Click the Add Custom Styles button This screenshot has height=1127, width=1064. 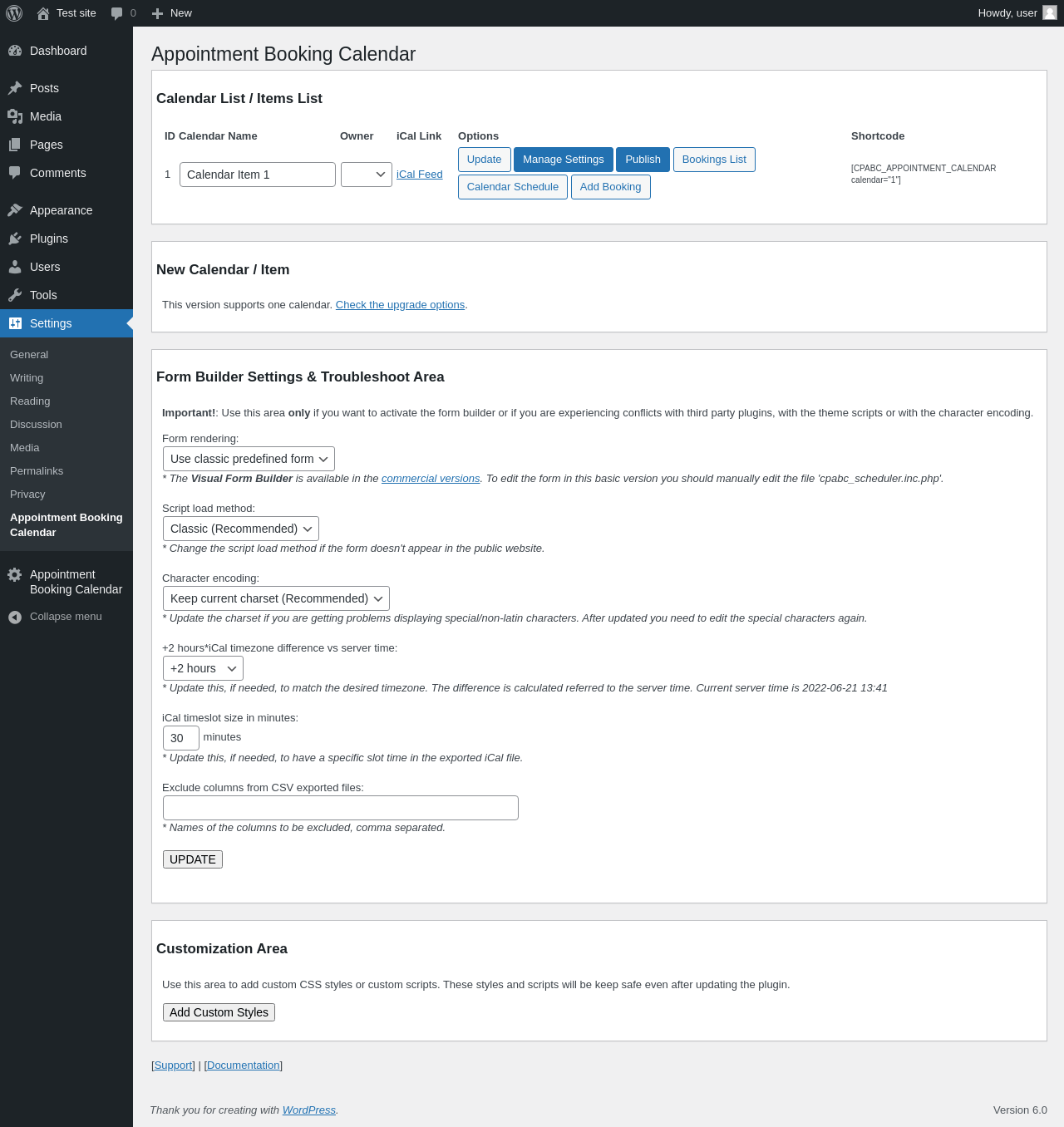point(219,1012)
